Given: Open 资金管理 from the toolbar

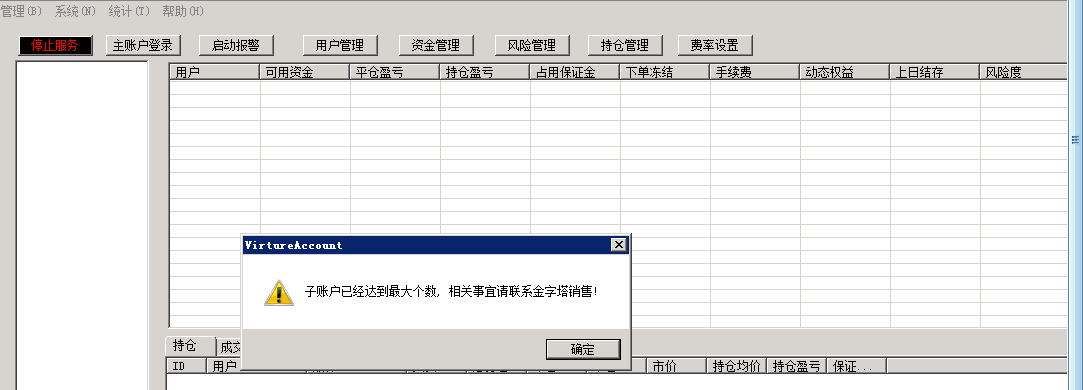Looking at the screenshot, I should click(x=437, y=46).
